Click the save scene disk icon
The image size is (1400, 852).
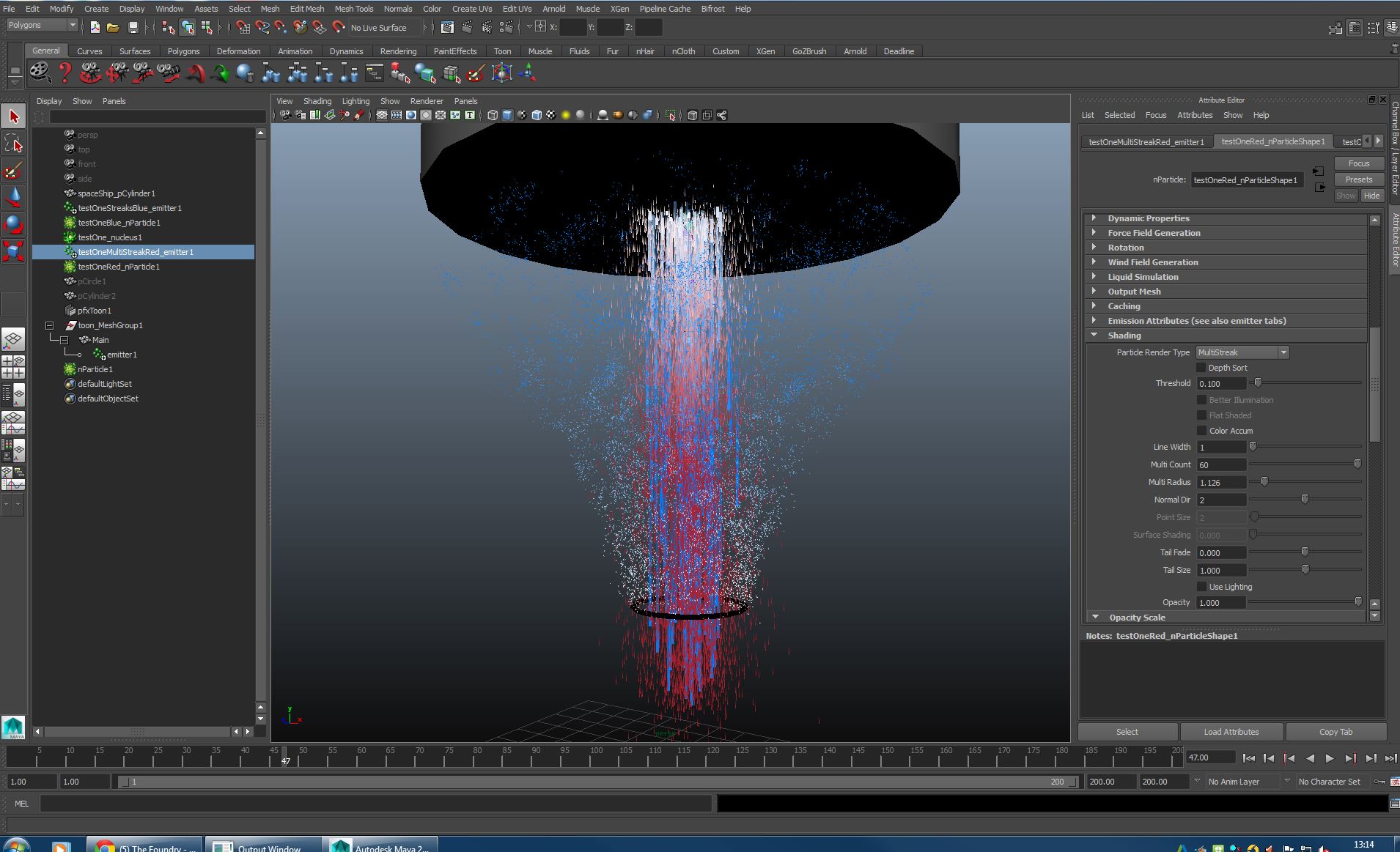coord(133,28)
